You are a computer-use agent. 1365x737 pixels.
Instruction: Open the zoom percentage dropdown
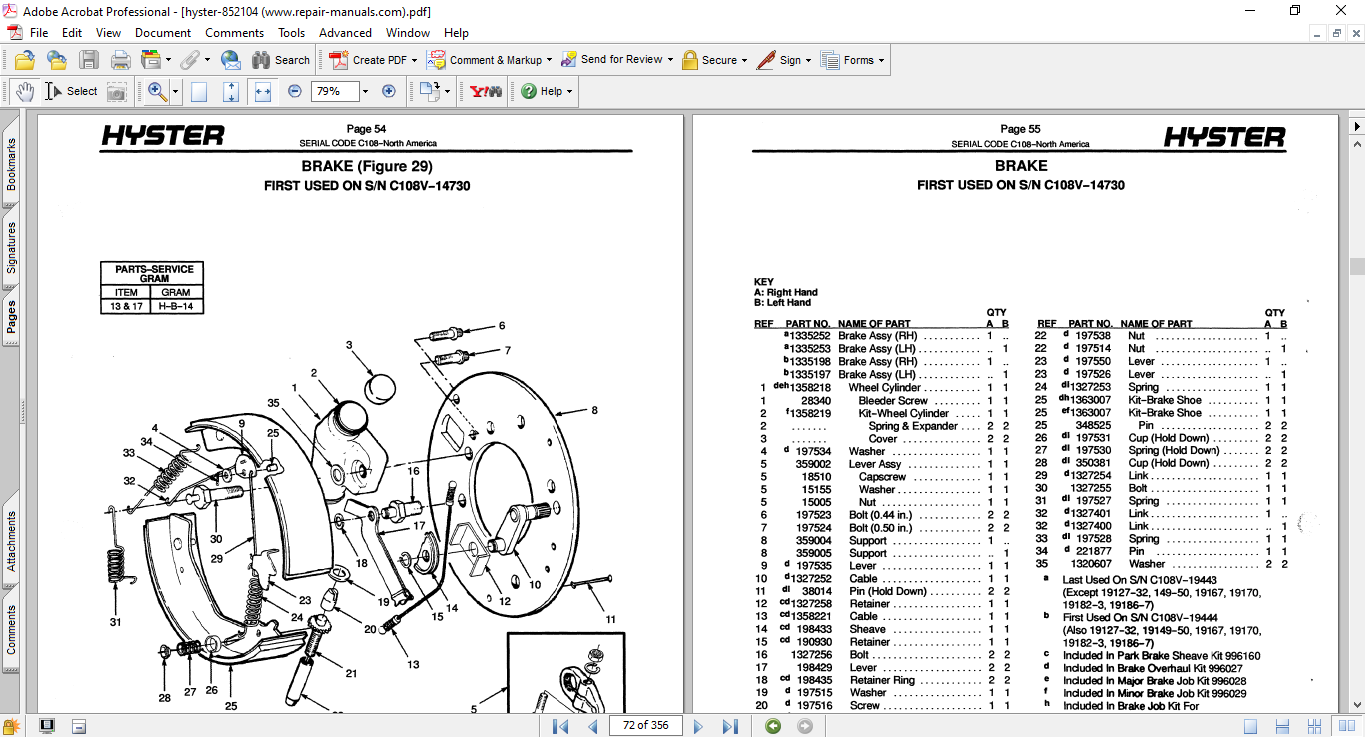[x=365, y=91]
